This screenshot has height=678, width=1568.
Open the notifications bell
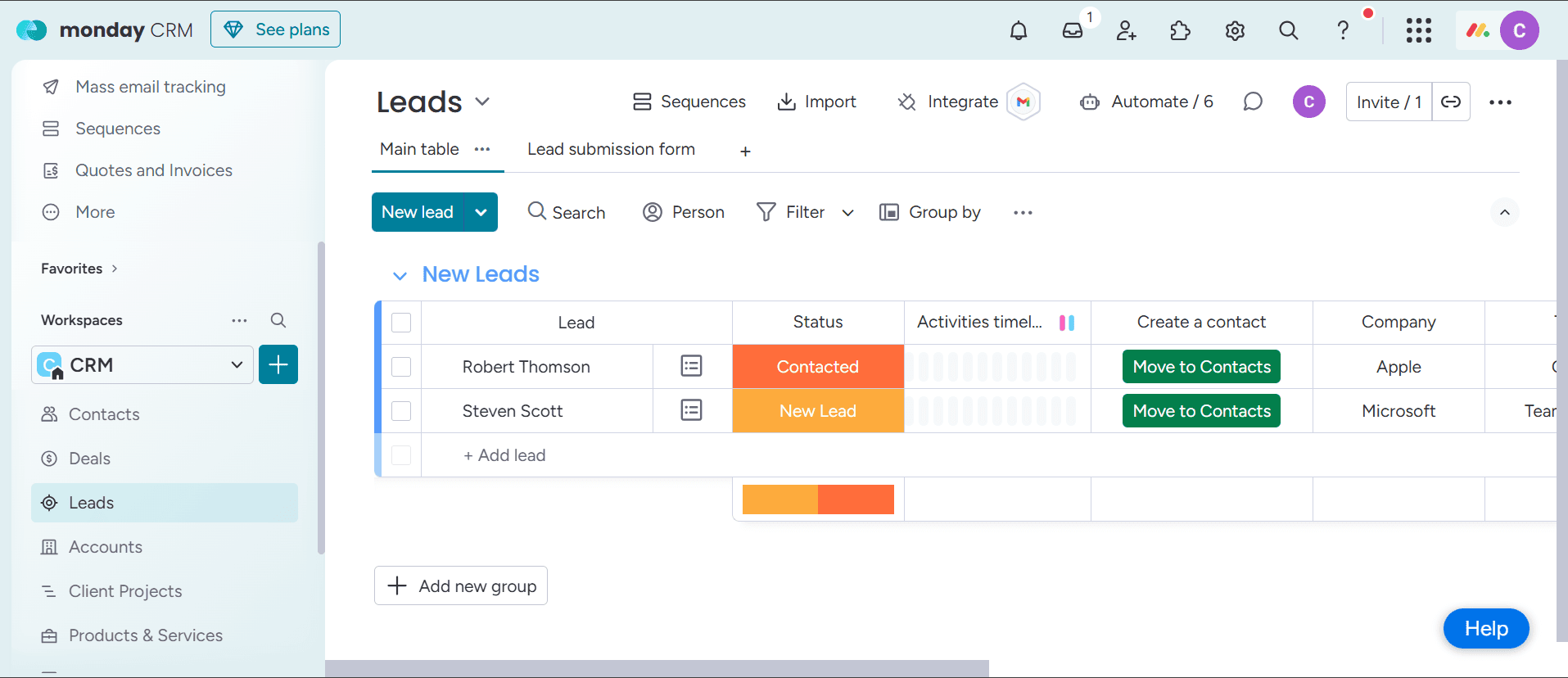tap(1018, 31)
